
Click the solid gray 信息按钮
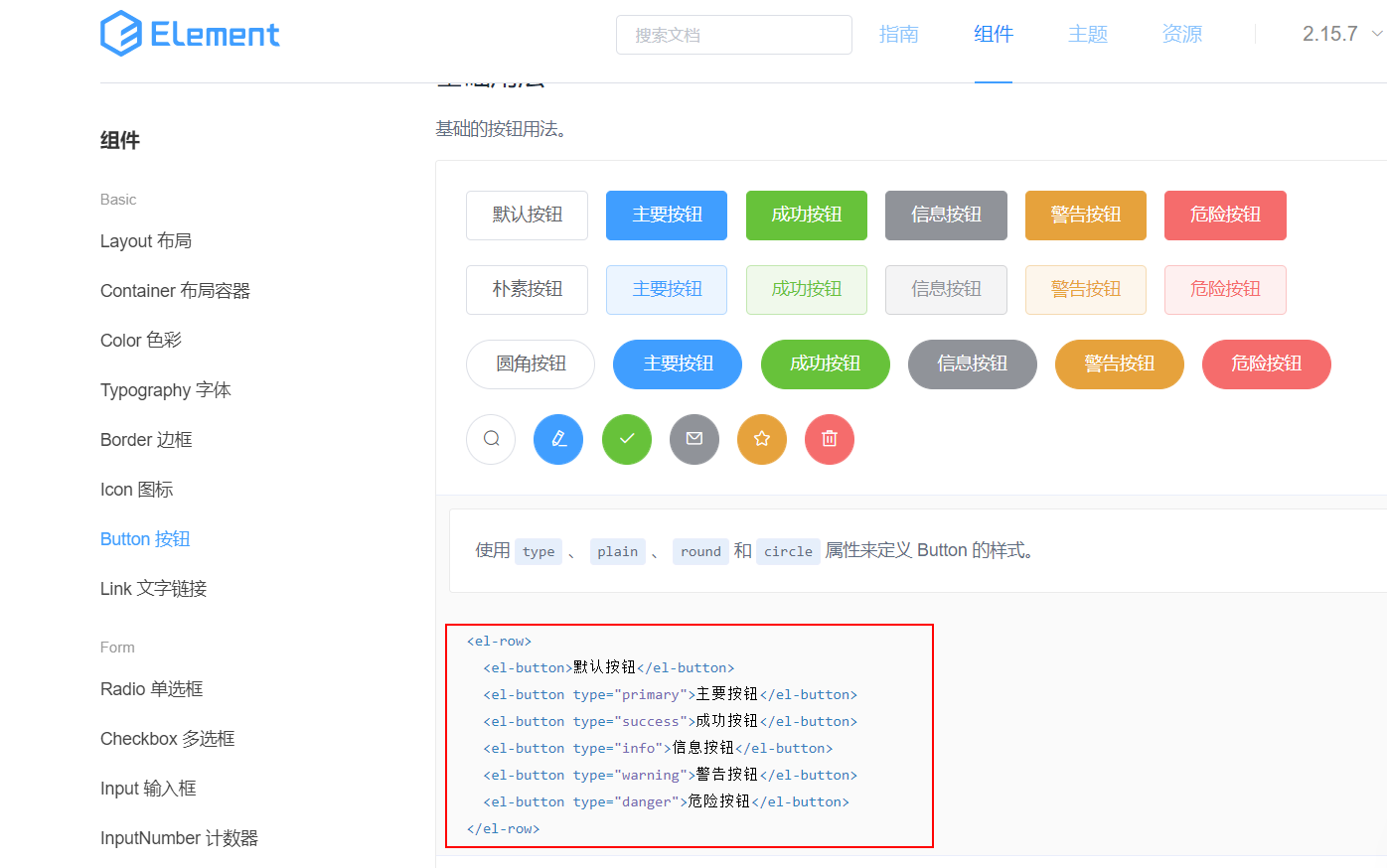point(946,216)
